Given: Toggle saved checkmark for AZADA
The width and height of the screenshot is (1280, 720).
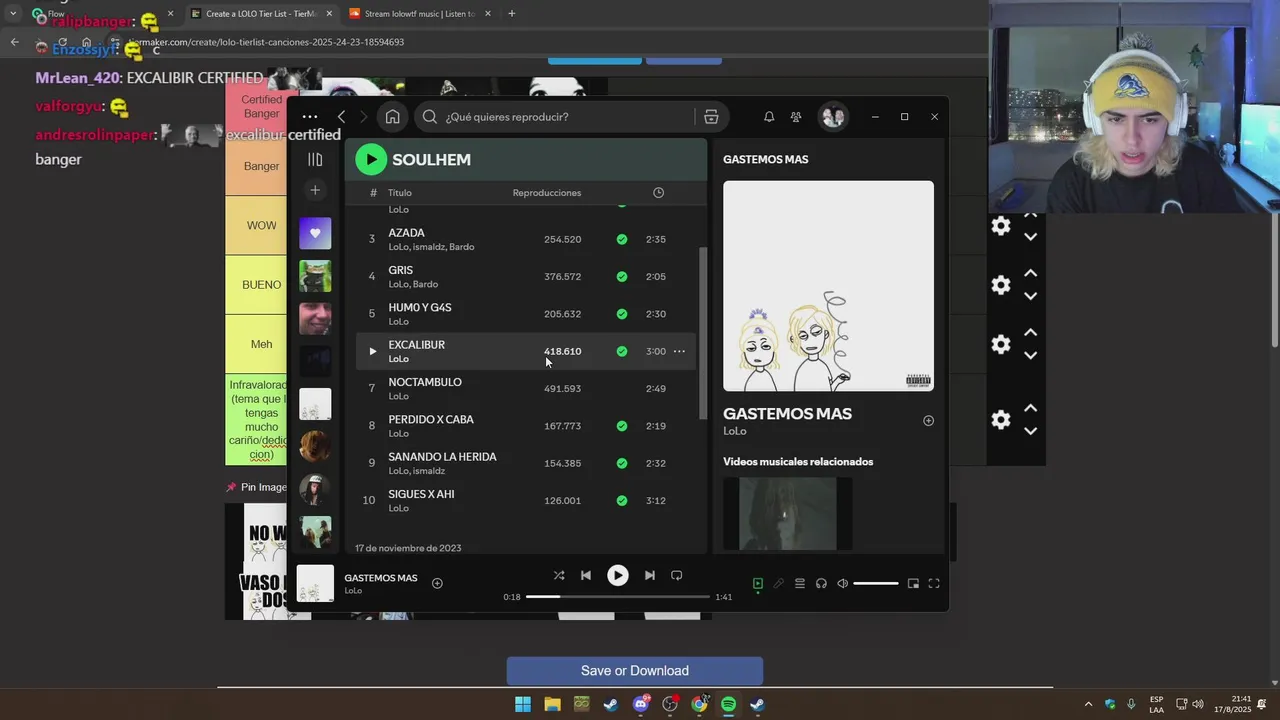Looking at the screenshot, I should (622, 239).
